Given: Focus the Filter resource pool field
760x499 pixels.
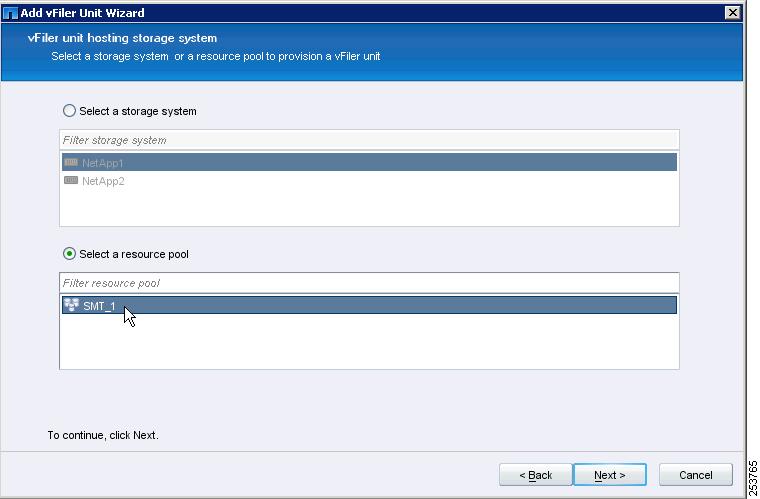Looking at the screenshot, I should click(x=369, y=283).
